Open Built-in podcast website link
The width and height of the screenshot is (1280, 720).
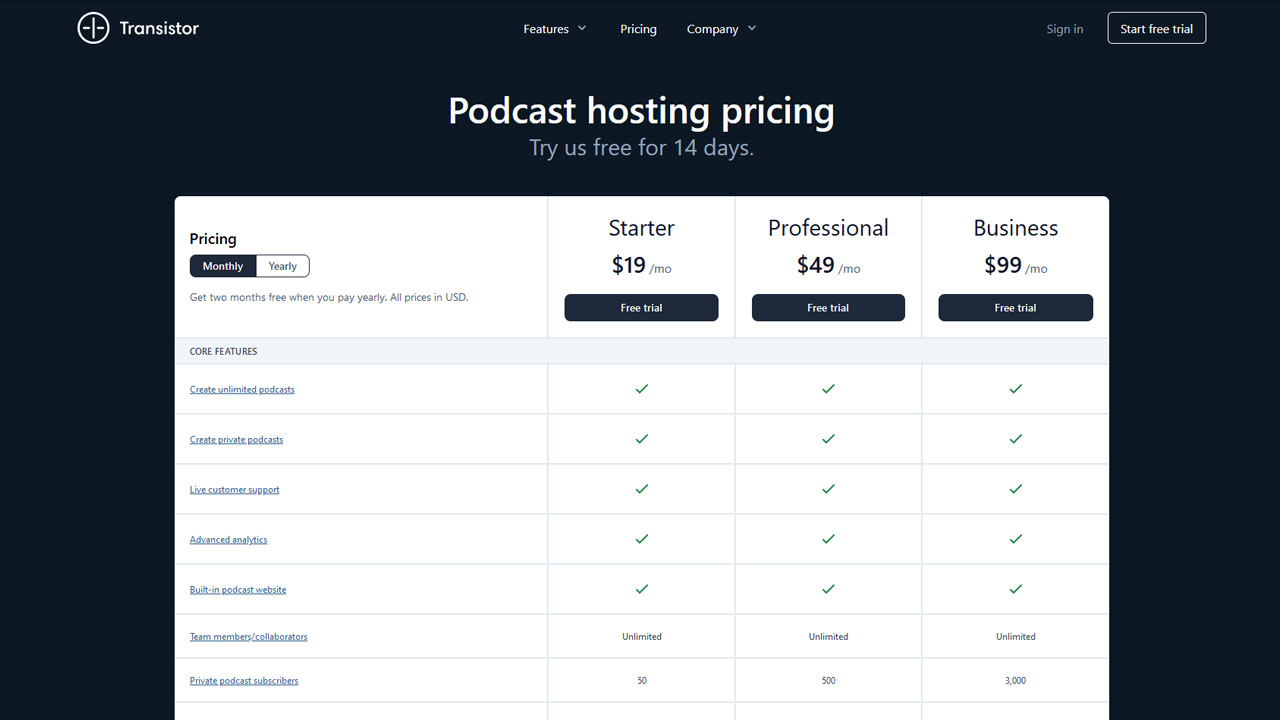pos(238,589)
